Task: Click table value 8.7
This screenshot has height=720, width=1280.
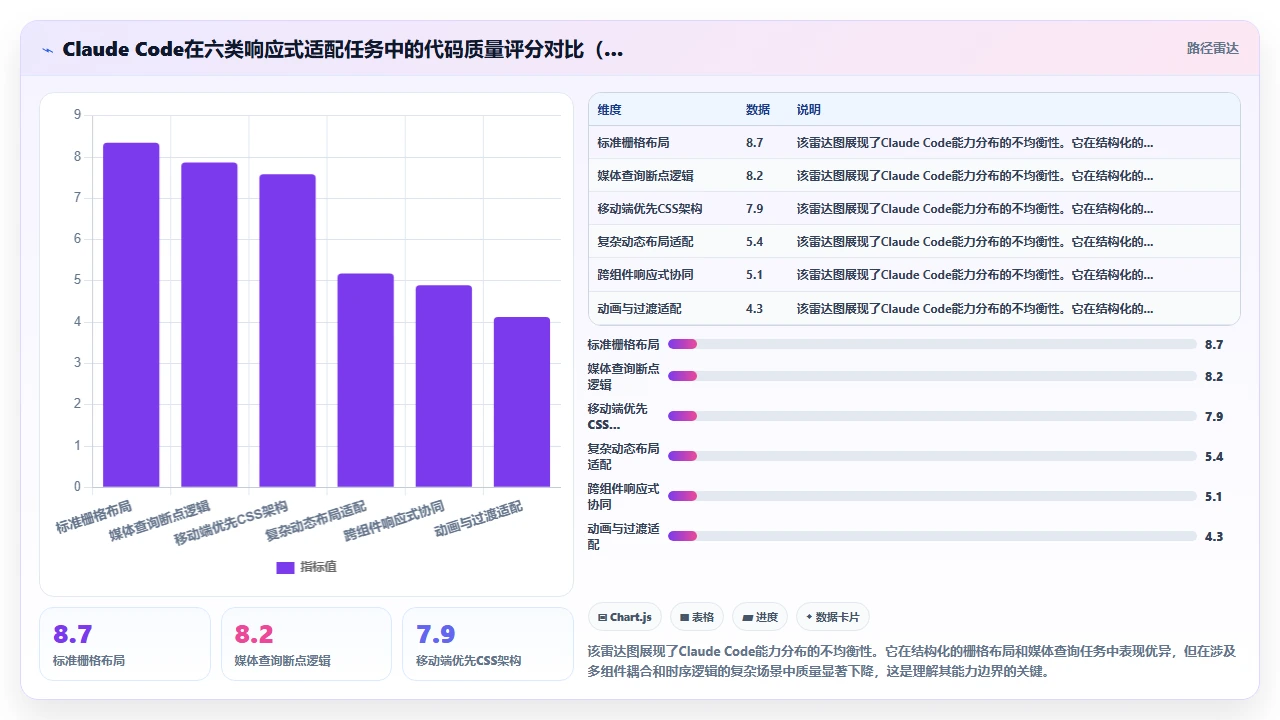Action: click(x=754, y=143)
